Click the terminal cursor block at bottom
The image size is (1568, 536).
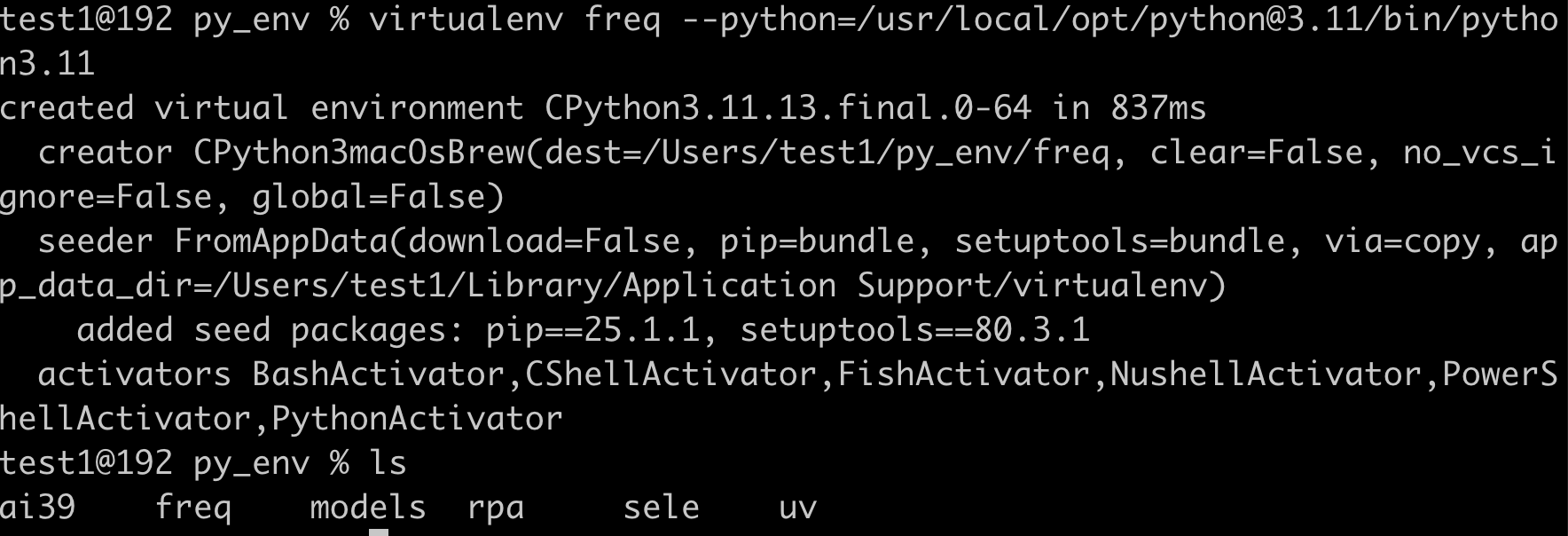coord(379,532)
